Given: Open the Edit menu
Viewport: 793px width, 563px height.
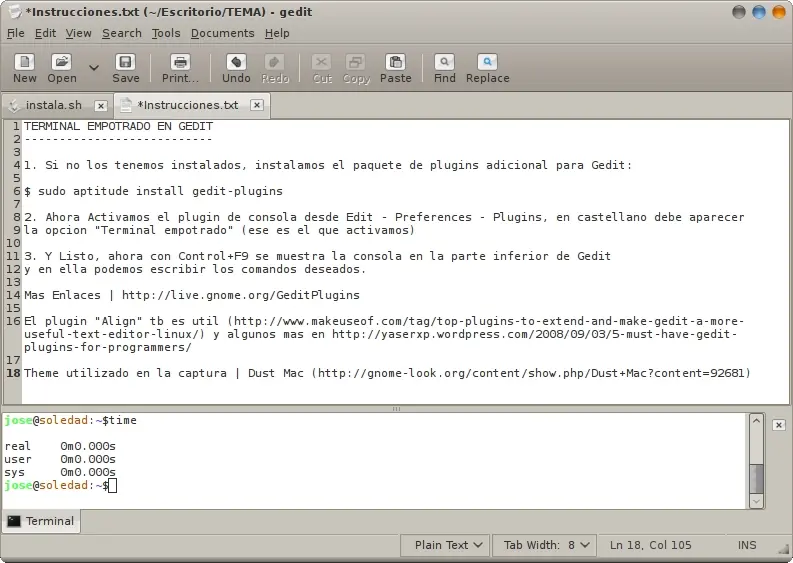Looking at the screenshot, I should tap(45, 33).
